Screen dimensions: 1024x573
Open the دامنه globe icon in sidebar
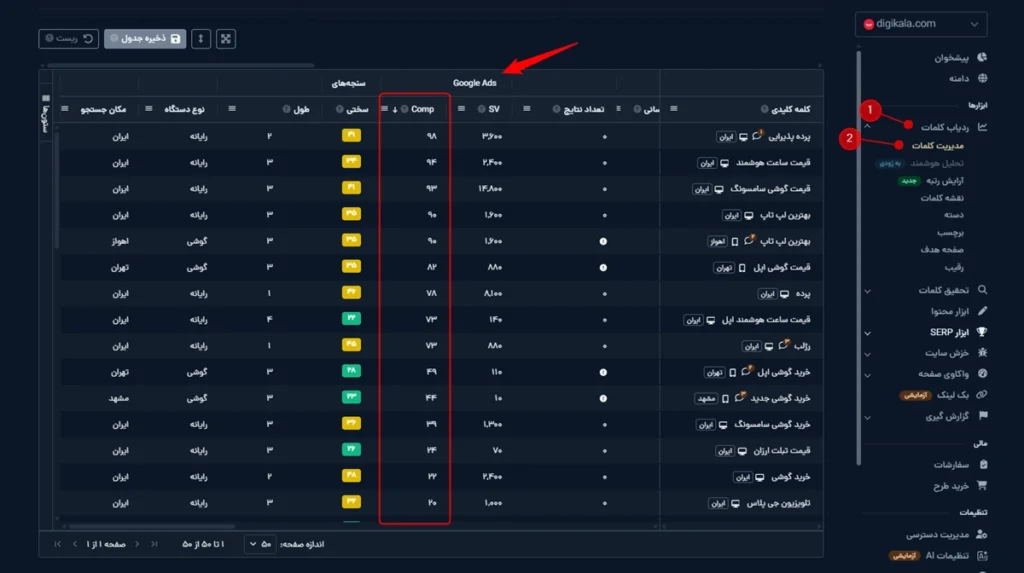coord(982,78)
